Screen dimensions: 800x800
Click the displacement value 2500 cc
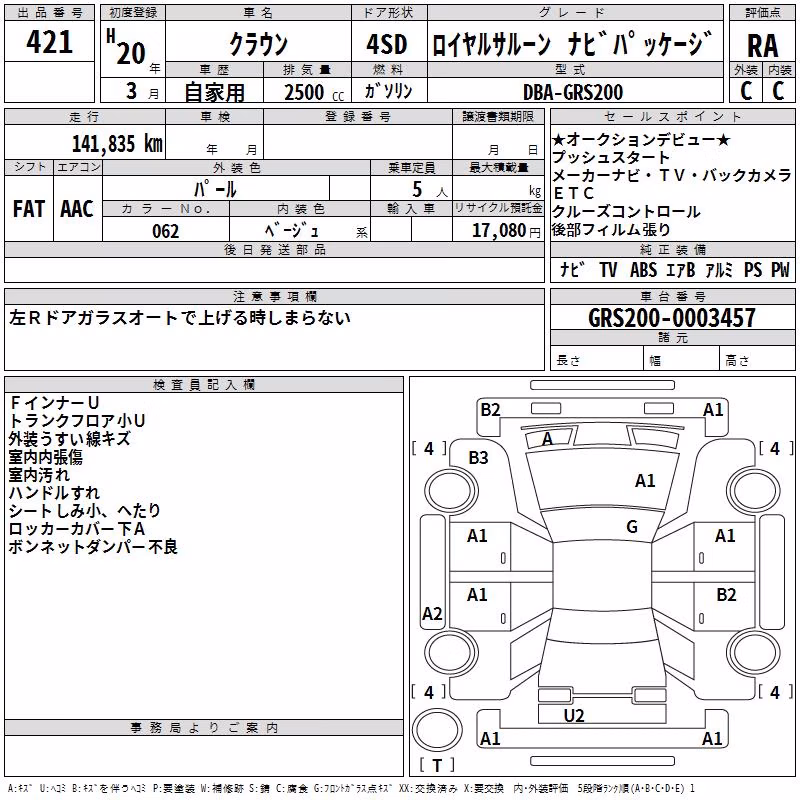(x=314, y=92)
